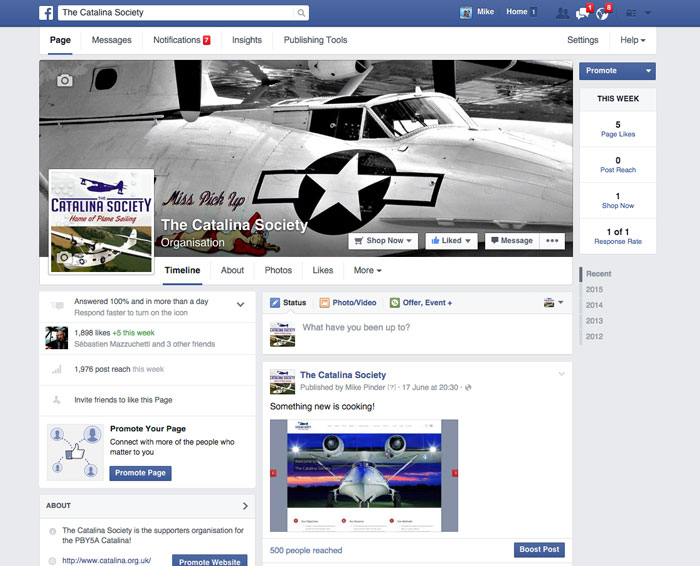Screen dimensions: 700x566
Task: Open the Notifications tab
Action: 182,40
